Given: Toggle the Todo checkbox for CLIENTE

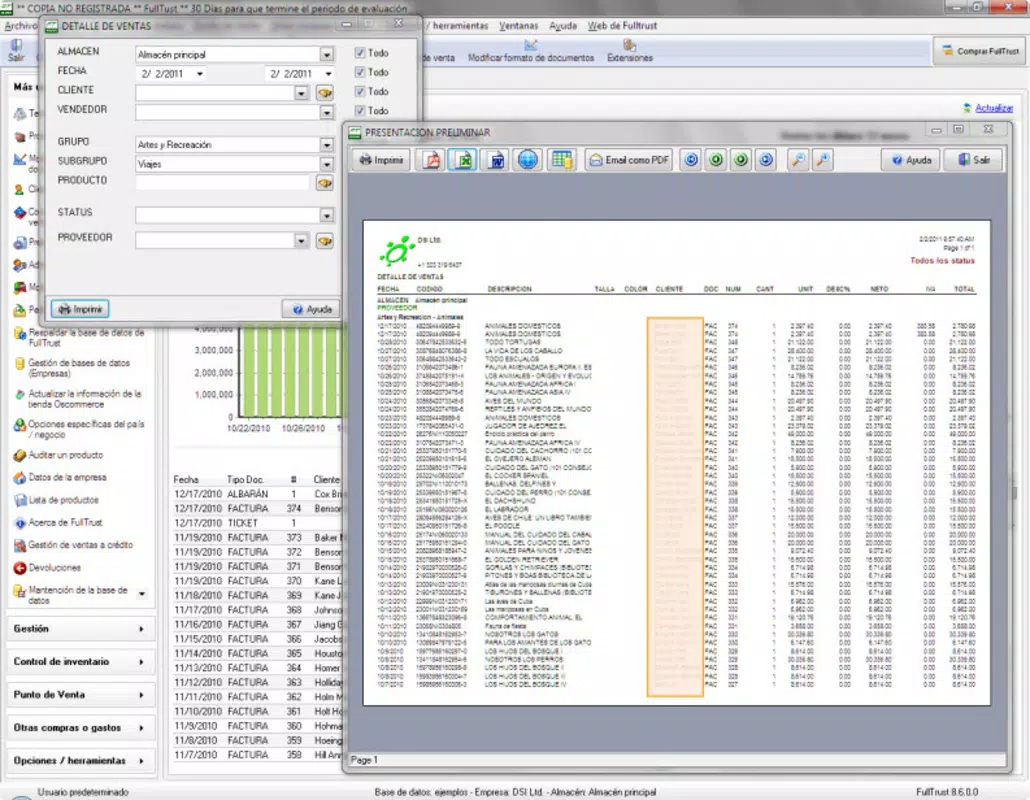Looking at the screenshot, I should coord(359,91).
